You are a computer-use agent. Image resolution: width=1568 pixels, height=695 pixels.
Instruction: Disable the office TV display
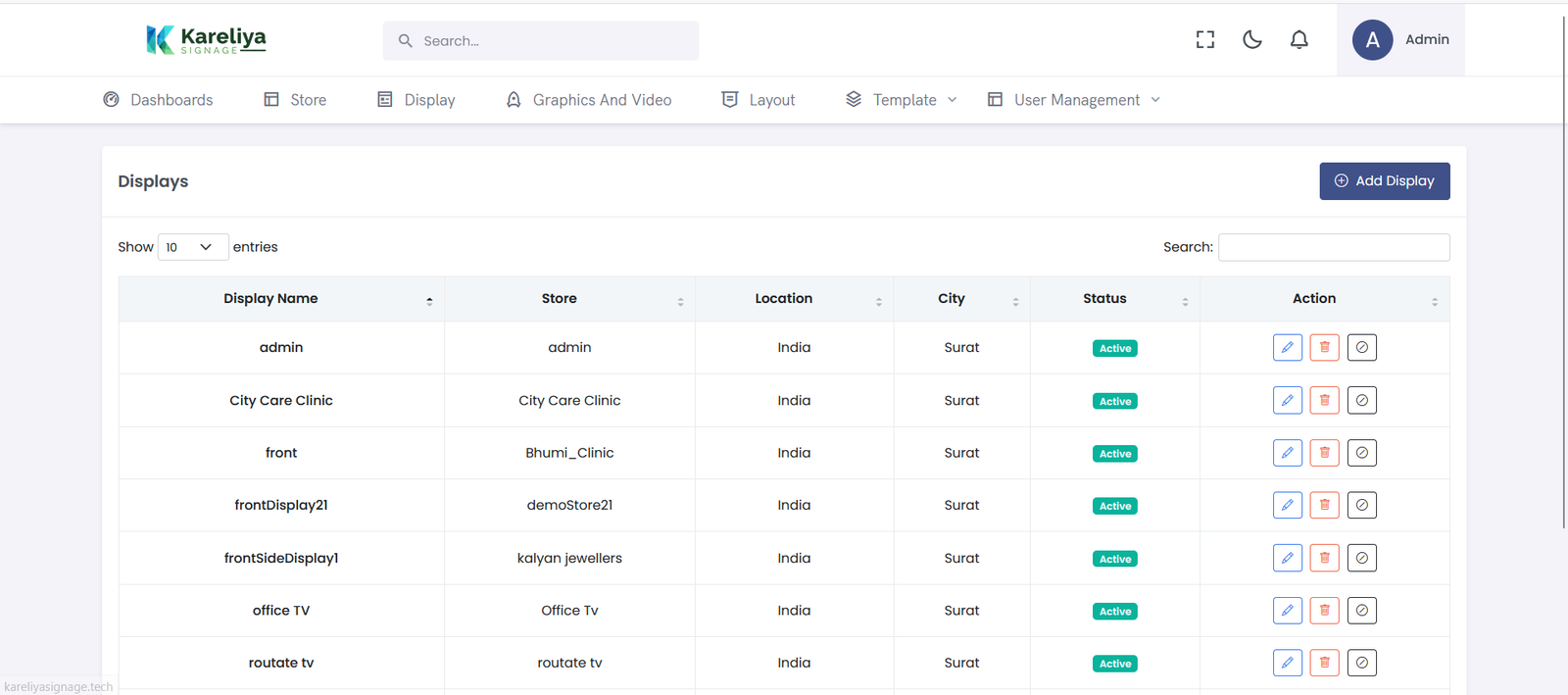point(1362,611)
